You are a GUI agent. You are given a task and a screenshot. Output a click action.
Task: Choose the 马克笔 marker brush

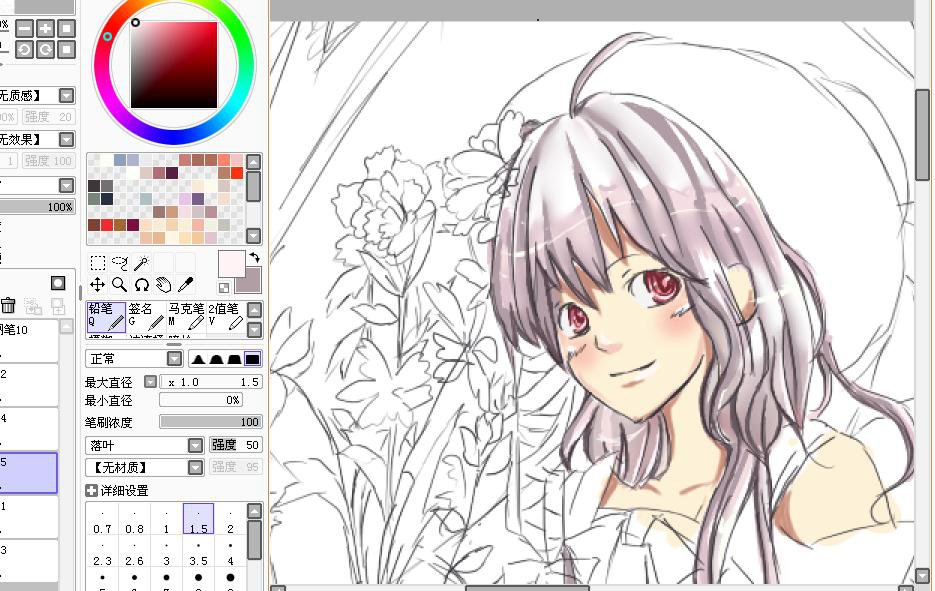tap(186, 317)
